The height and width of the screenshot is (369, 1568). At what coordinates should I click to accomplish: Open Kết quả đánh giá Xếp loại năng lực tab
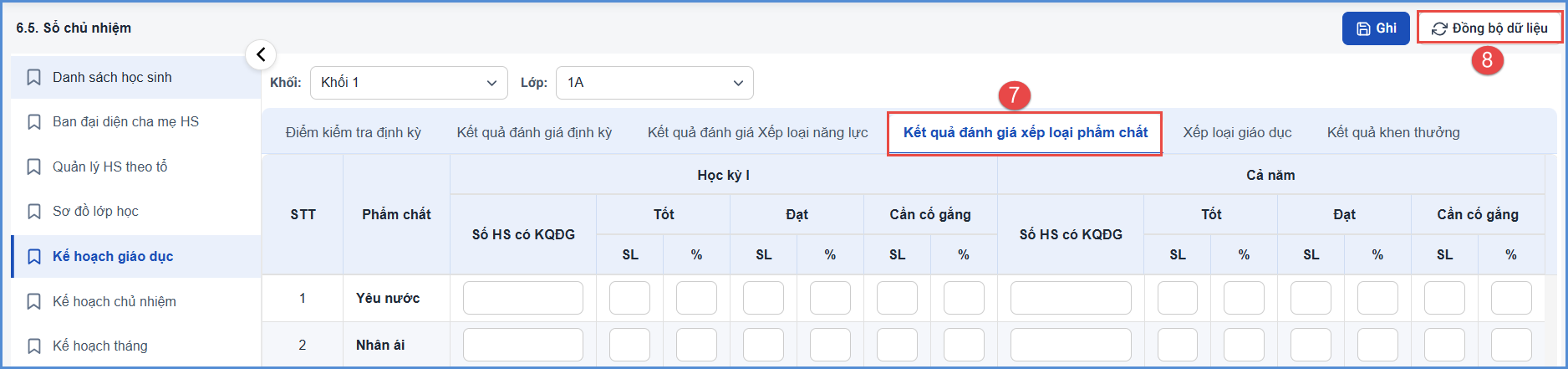[757, 132]
